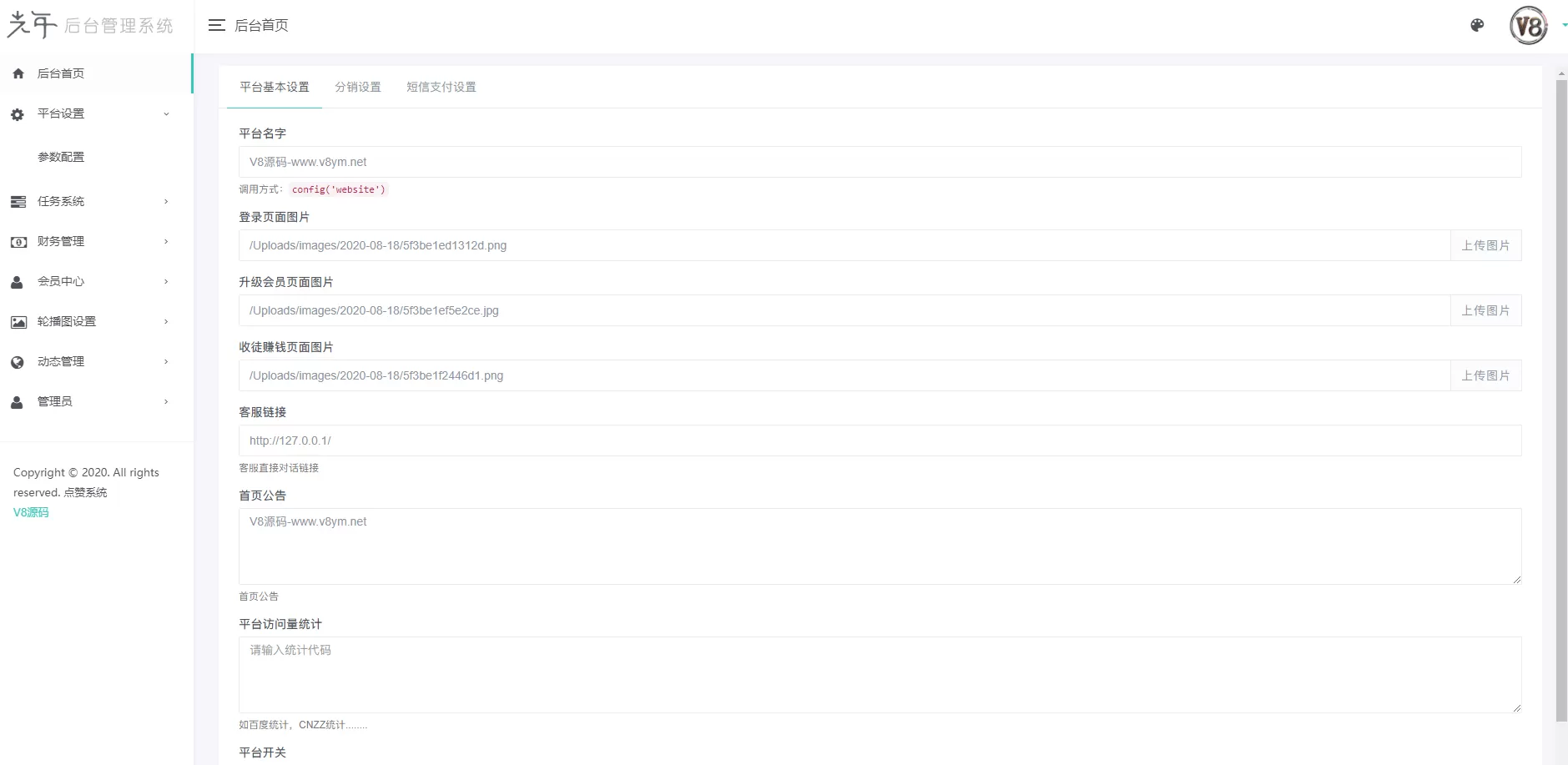Image resolution: width=1568 pixels, height=765 pixels.
Task: Click the V8 user avatar
Action: (x=1529, y=26)
